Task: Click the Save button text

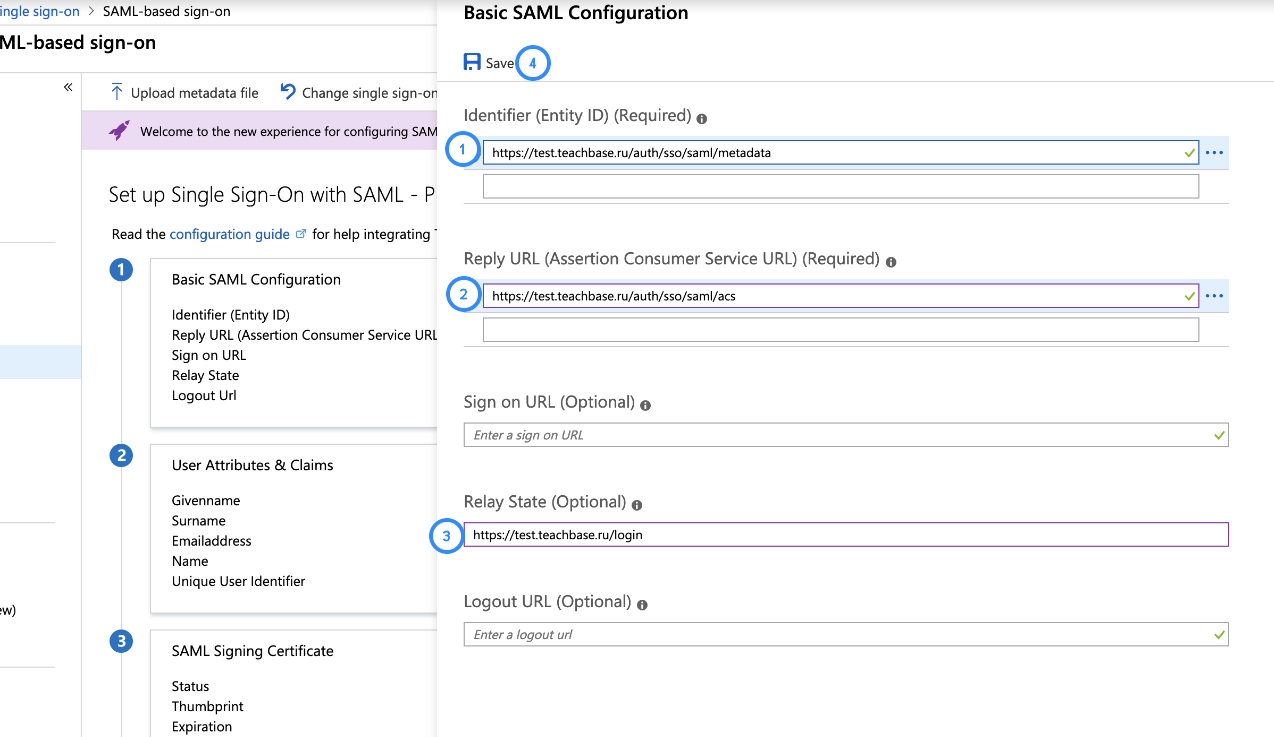Action: 500,63
